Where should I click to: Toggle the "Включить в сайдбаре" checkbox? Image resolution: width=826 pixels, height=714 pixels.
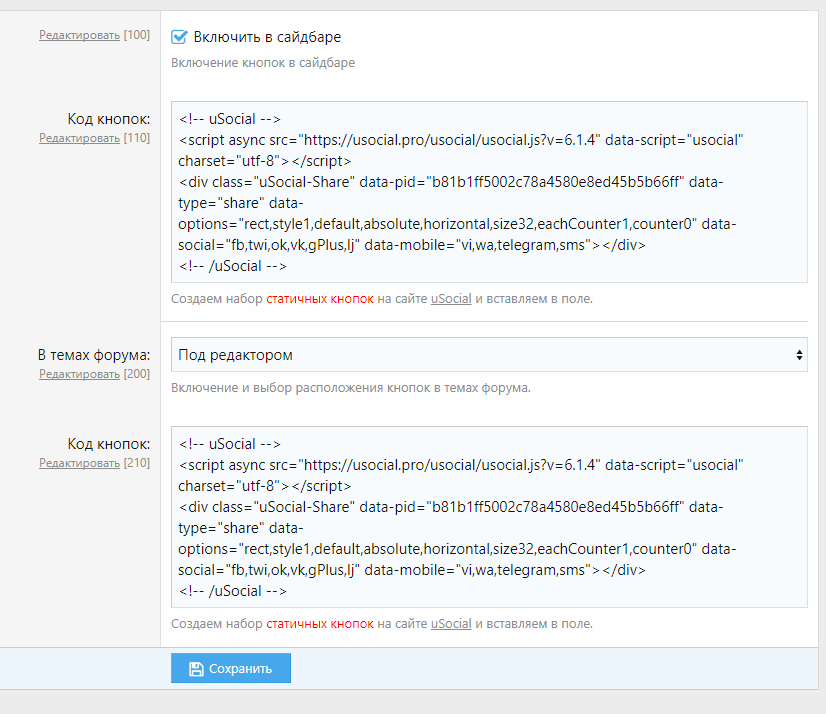click(180, 37)
